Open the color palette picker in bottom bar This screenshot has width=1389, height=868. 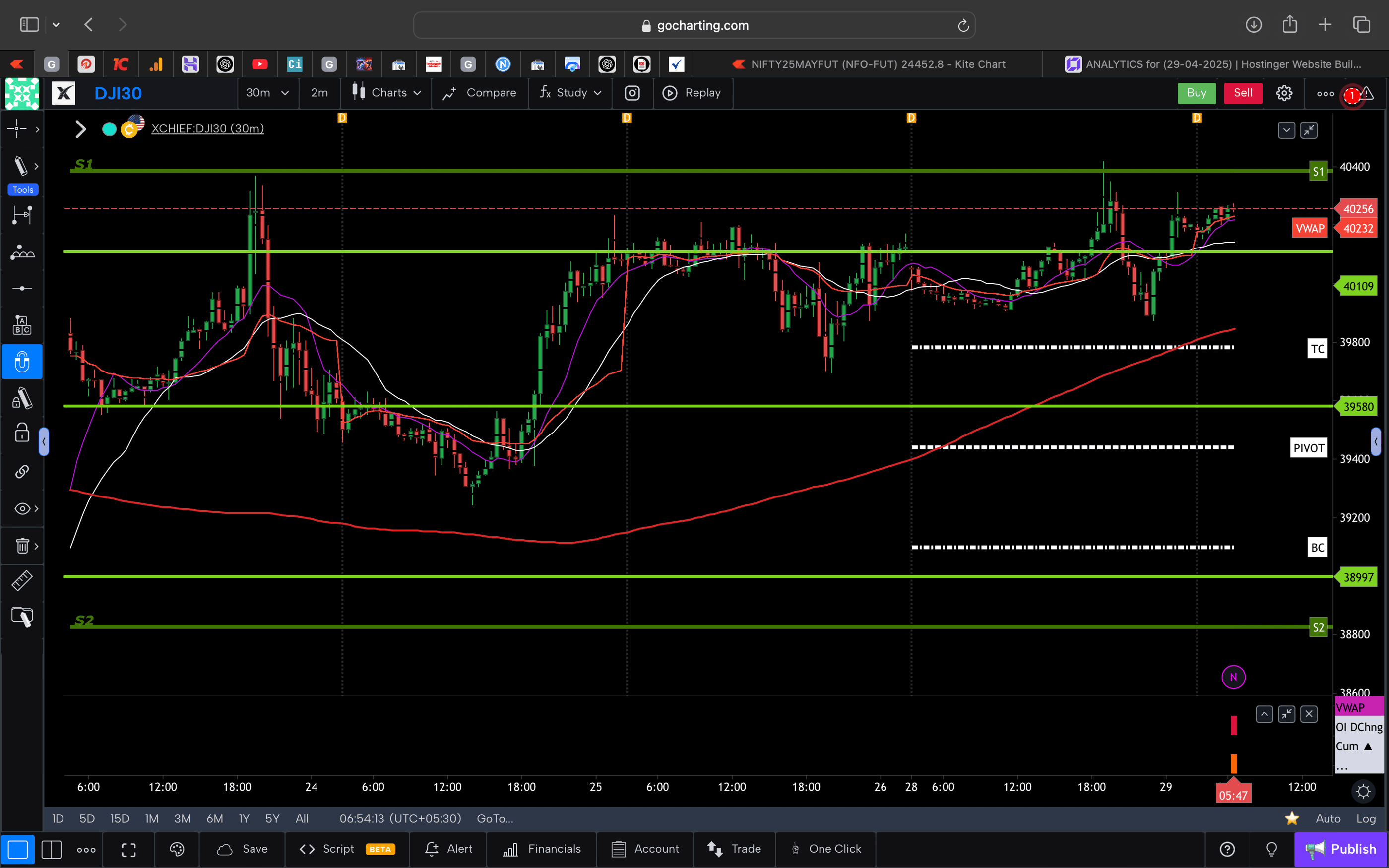pos(177,849)
